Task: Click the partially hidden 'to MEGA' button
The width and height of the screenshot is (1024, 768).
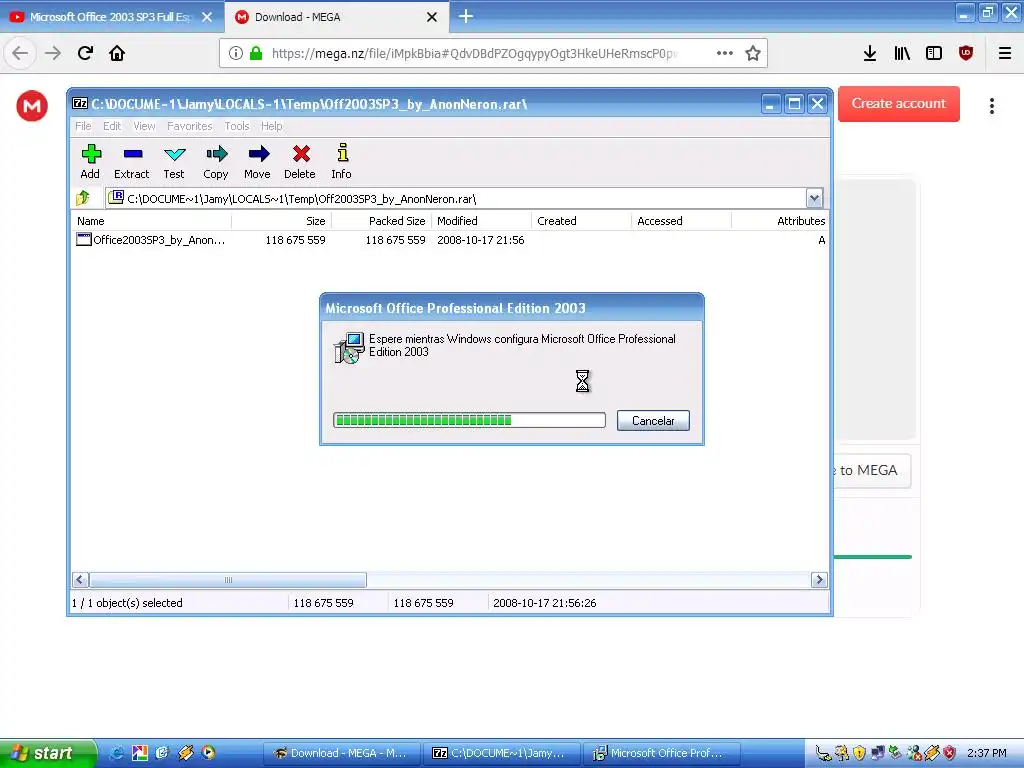Action: [871, 471]
